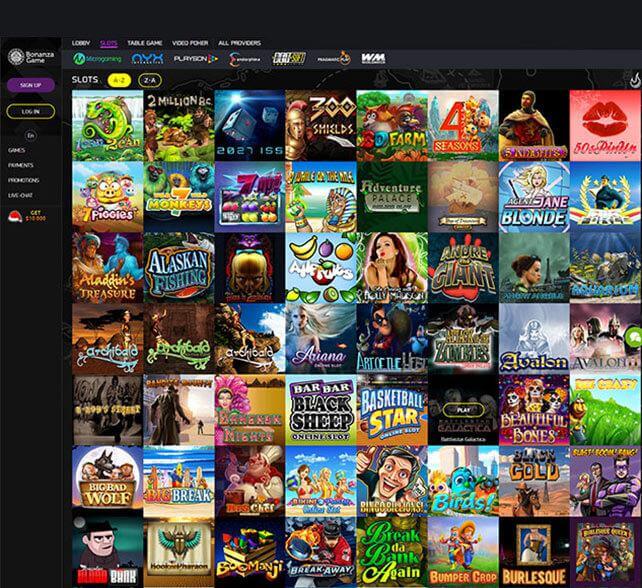The height and width of the screenshot is (588, 642).
Task: Show All Providers tab
Action: 240,43
